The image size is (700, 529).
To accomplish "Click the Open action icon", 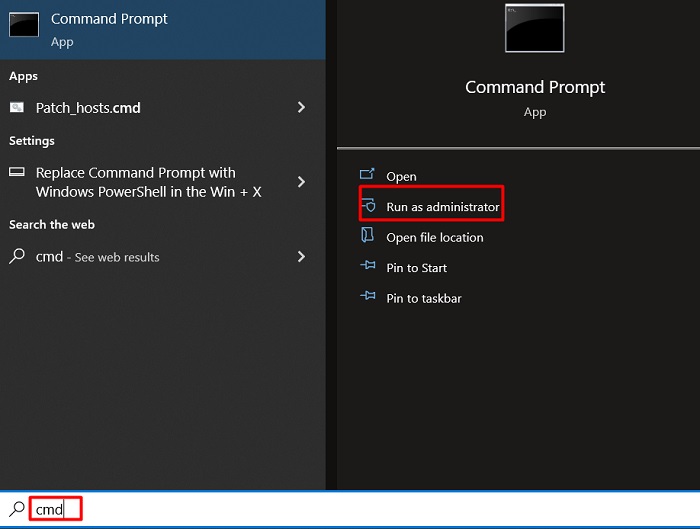I will tap(367, 174).
